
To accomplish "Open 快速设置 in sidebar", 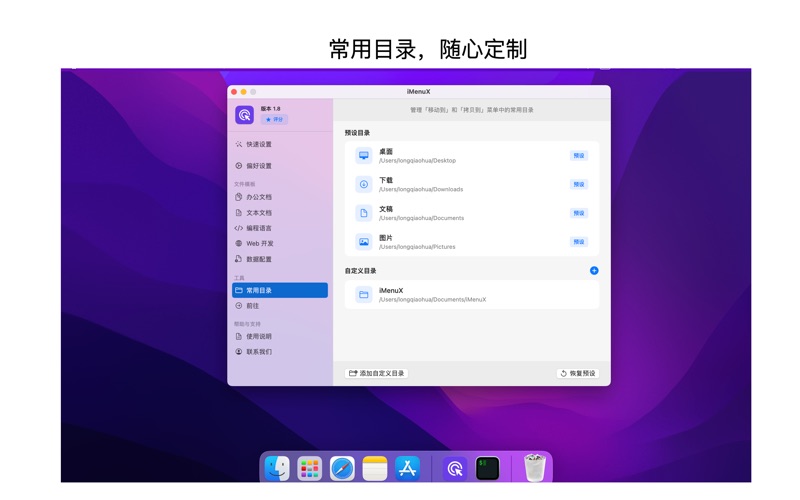I will tap(280, 144).
